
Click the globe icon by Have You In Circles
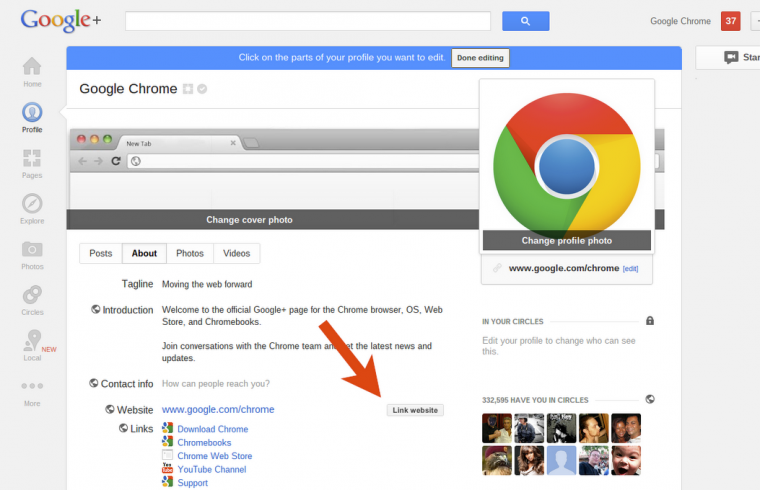click(x=650, y=399)
